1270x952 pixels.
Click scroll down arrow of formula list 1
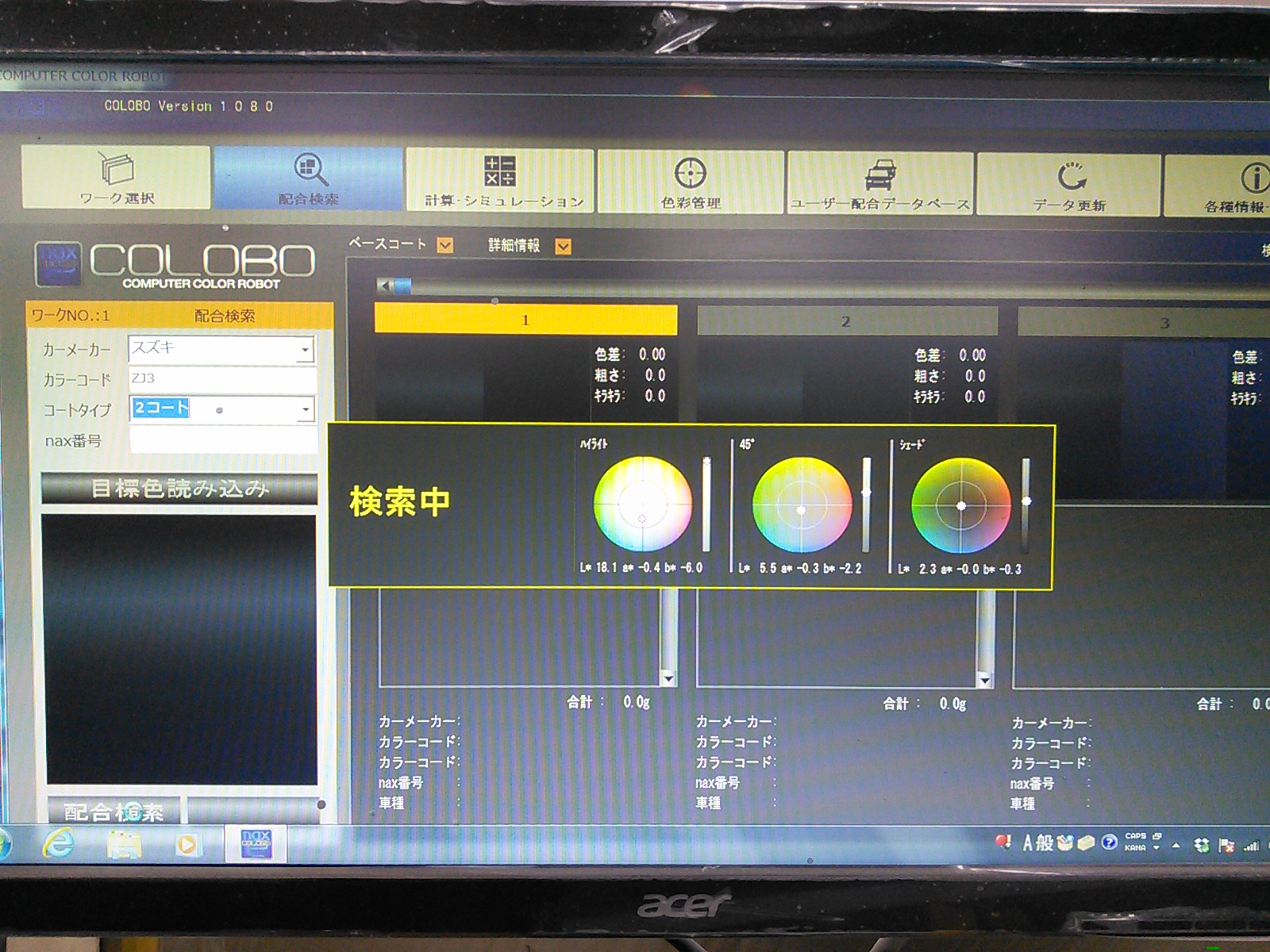tap(668, 678)
